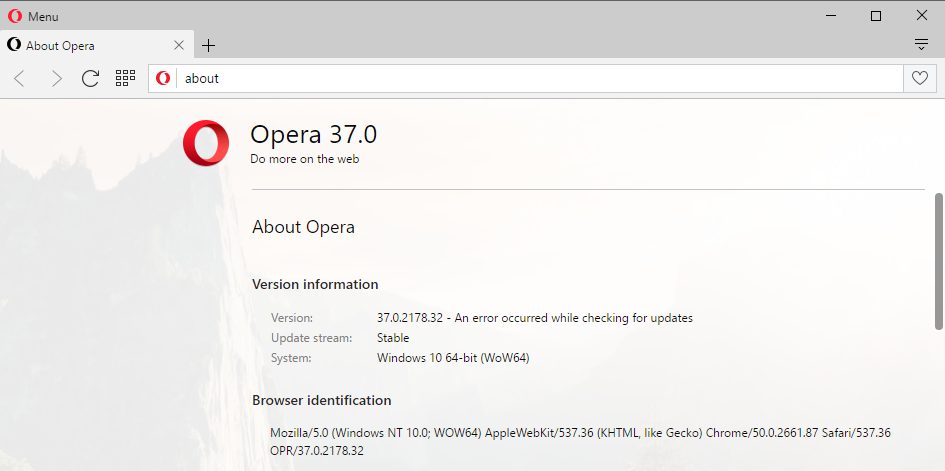This screenshot has height=471, width=945.
Task: Add page to bookmarks heart icon
Action: tap(920, 78)
